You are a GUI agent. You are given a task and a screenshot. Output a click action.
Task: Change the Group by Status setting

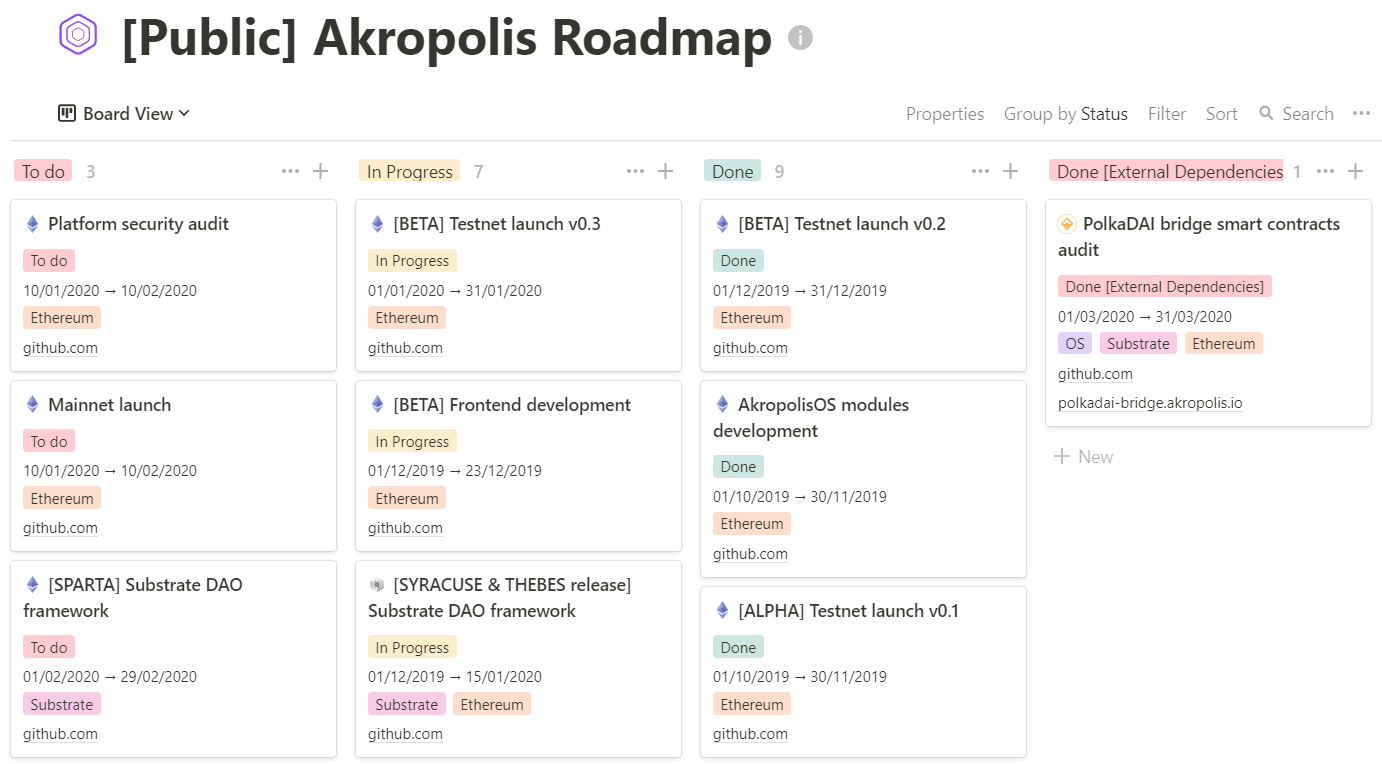(1066, 114)
